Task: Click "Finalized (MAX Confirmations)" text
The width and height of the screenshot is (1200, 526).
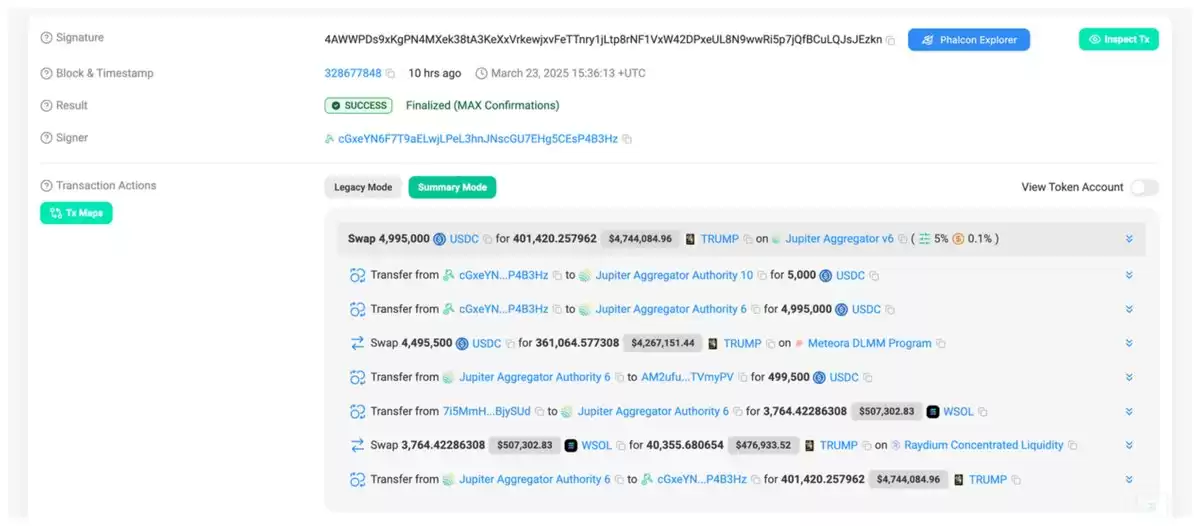Action: (x=483, y=106)
